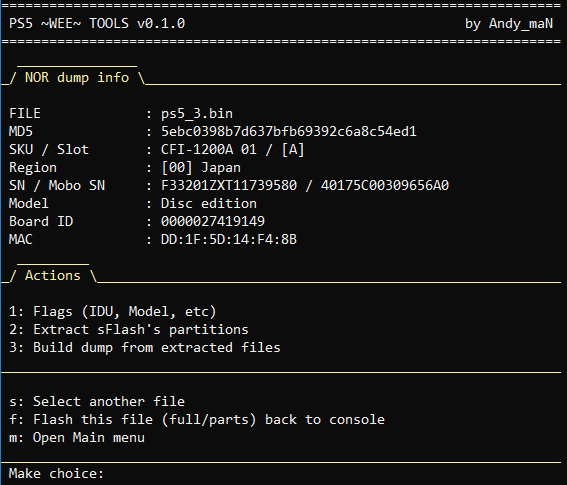Click the MAC address DD:1F:5D:14:F4:8B
The height and width of the screenshot is (485, 567).
click(229, 239)
